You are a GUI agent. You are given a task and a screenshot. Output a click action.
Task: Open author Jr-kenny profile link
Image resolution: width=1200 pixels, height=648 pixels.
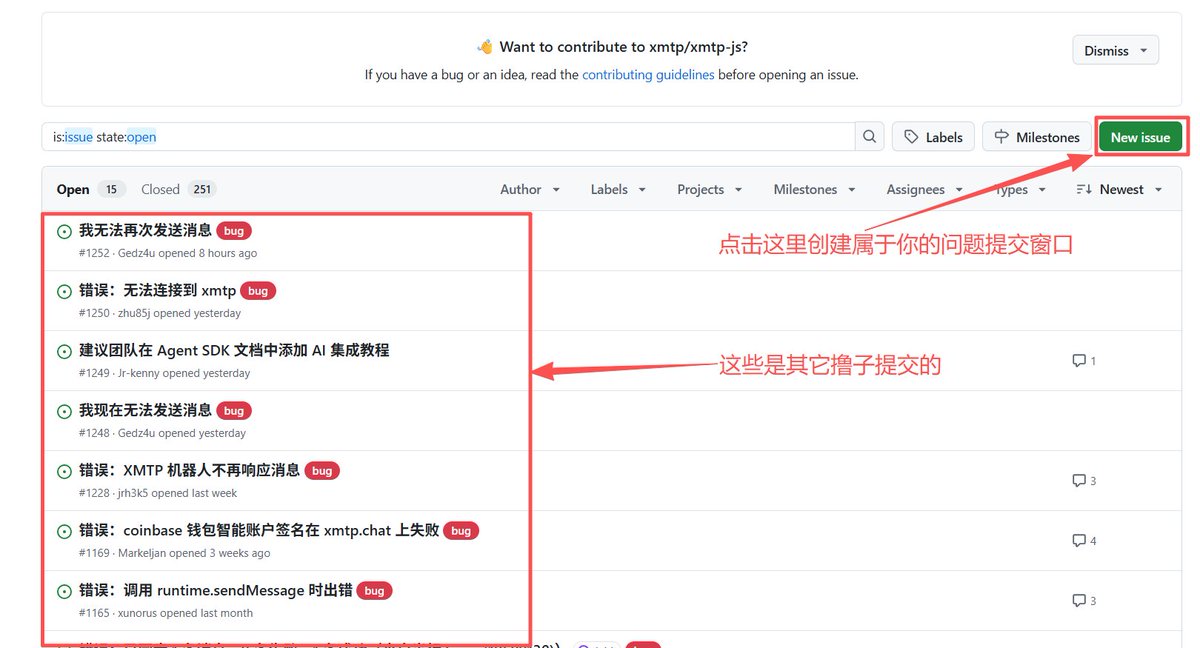pyautogui.click(x=138, y=373)
